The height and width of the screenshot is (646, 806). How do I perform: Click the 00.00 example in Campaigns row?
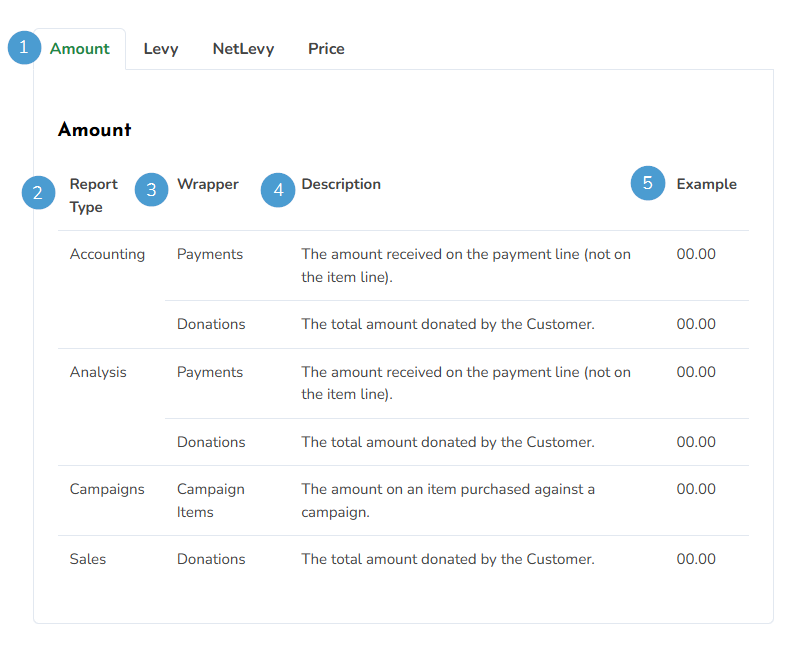pos(696,489)
